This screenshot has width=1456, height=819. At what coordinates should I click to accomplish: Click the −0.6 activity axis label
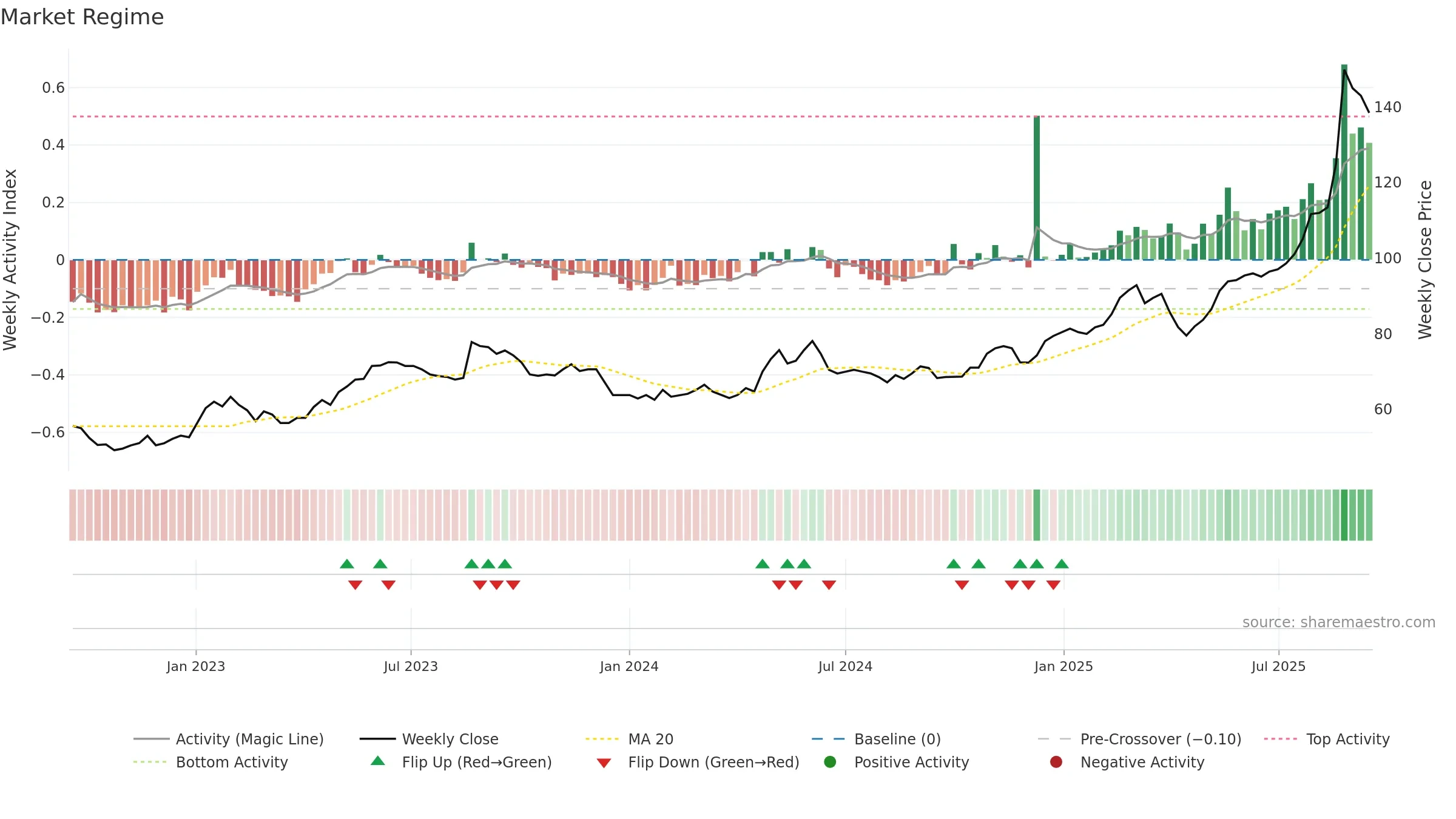click(48, 433)
